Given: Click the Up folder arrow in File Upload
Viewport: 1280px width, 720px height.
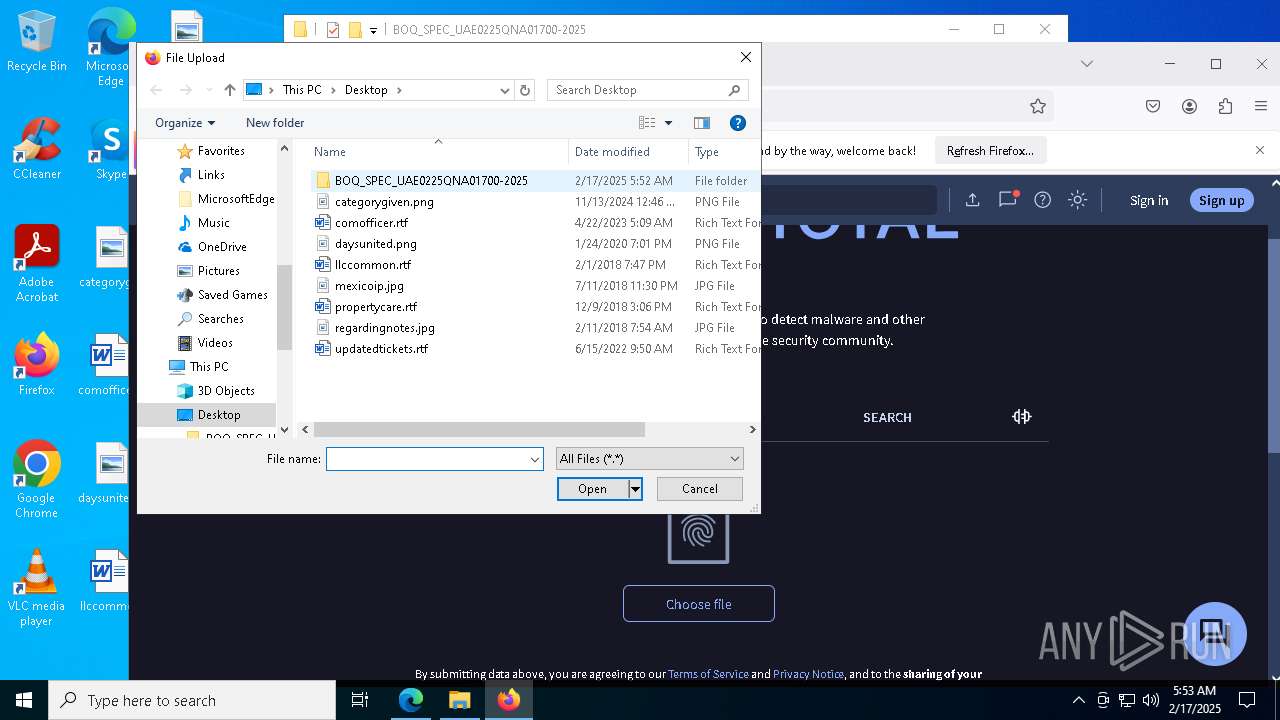Looking at the screenshot, I should [x=230, y=90].
